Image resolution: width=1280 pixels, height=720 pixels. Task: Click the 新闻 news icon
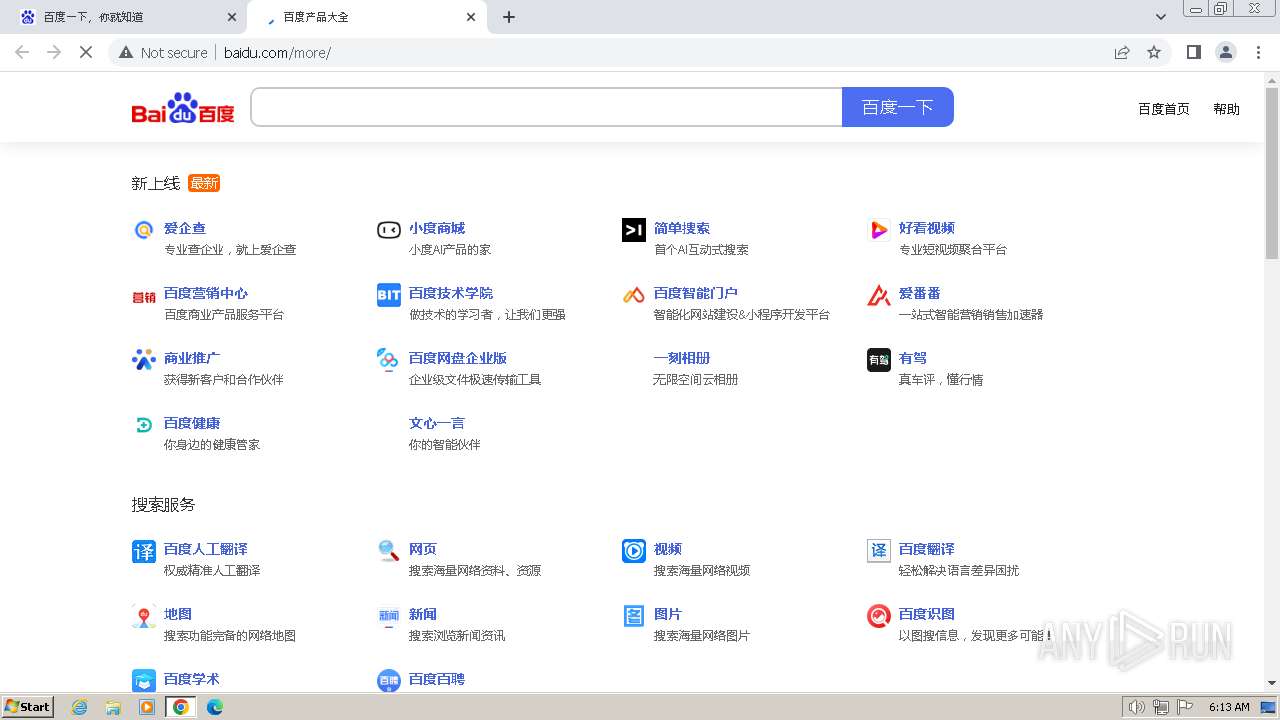click(x=389, y=616)
